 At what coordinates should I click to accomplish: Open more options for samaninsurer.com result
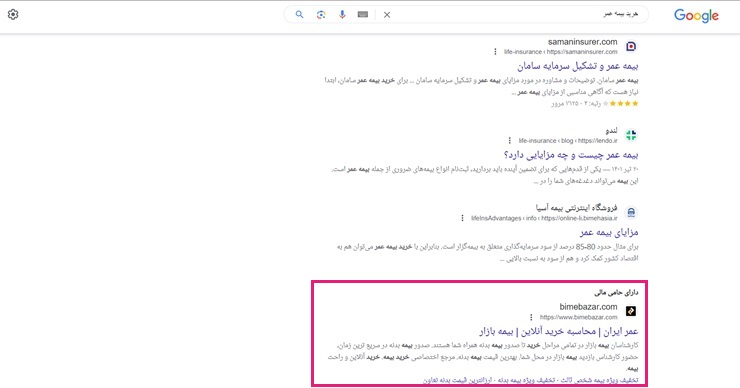(x=495, y=51)
